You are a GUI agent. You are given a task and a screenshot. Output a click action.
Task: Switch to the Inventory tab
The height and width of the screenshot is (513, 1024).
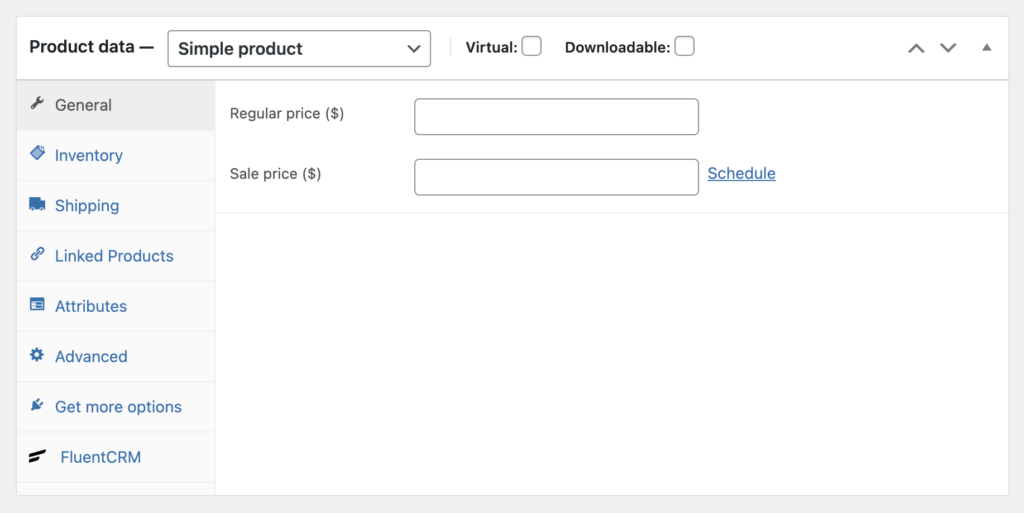click(x=89, y=155)
